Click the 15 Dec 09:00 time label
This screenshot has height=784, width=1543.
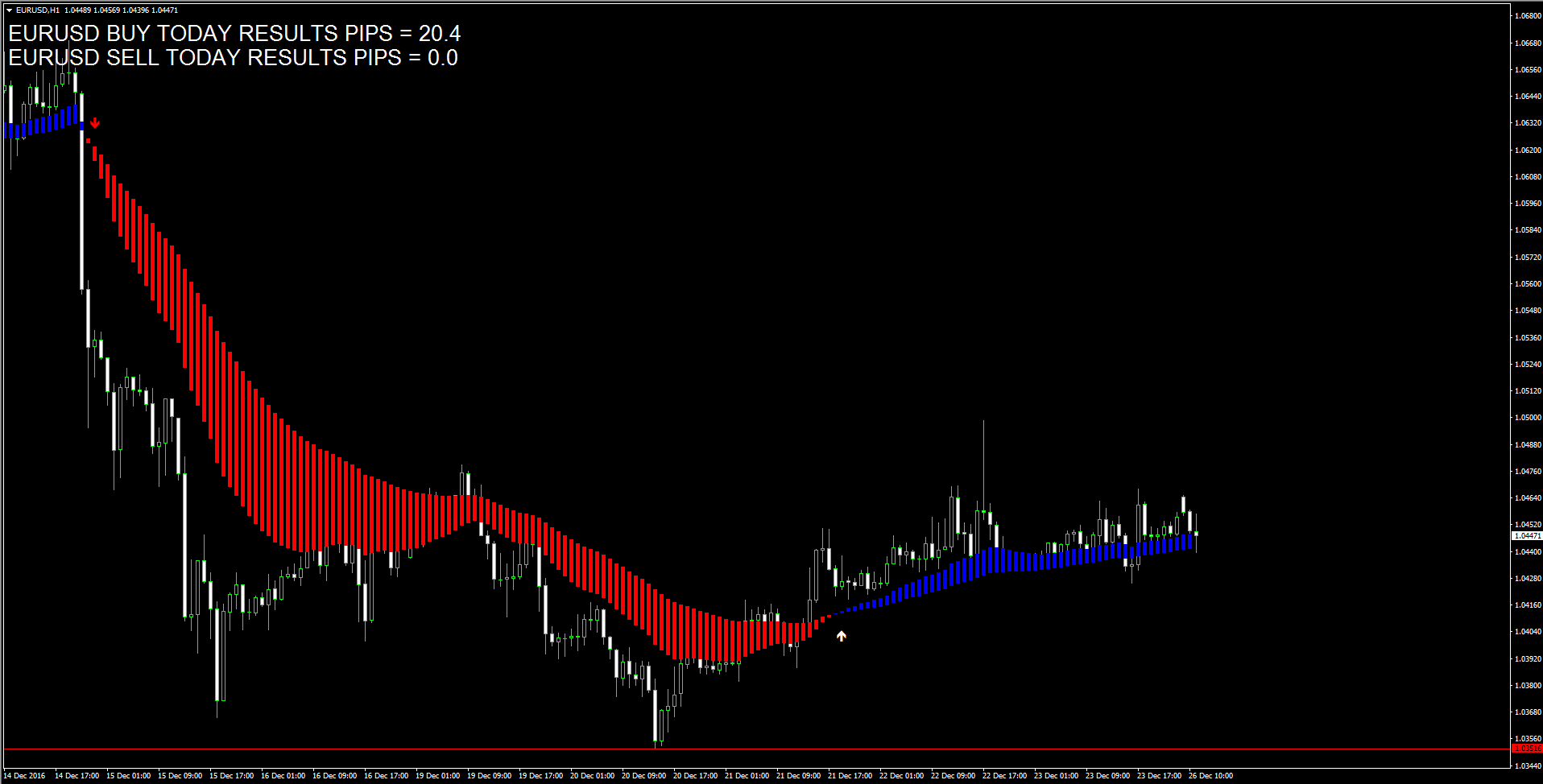(180, 776)
